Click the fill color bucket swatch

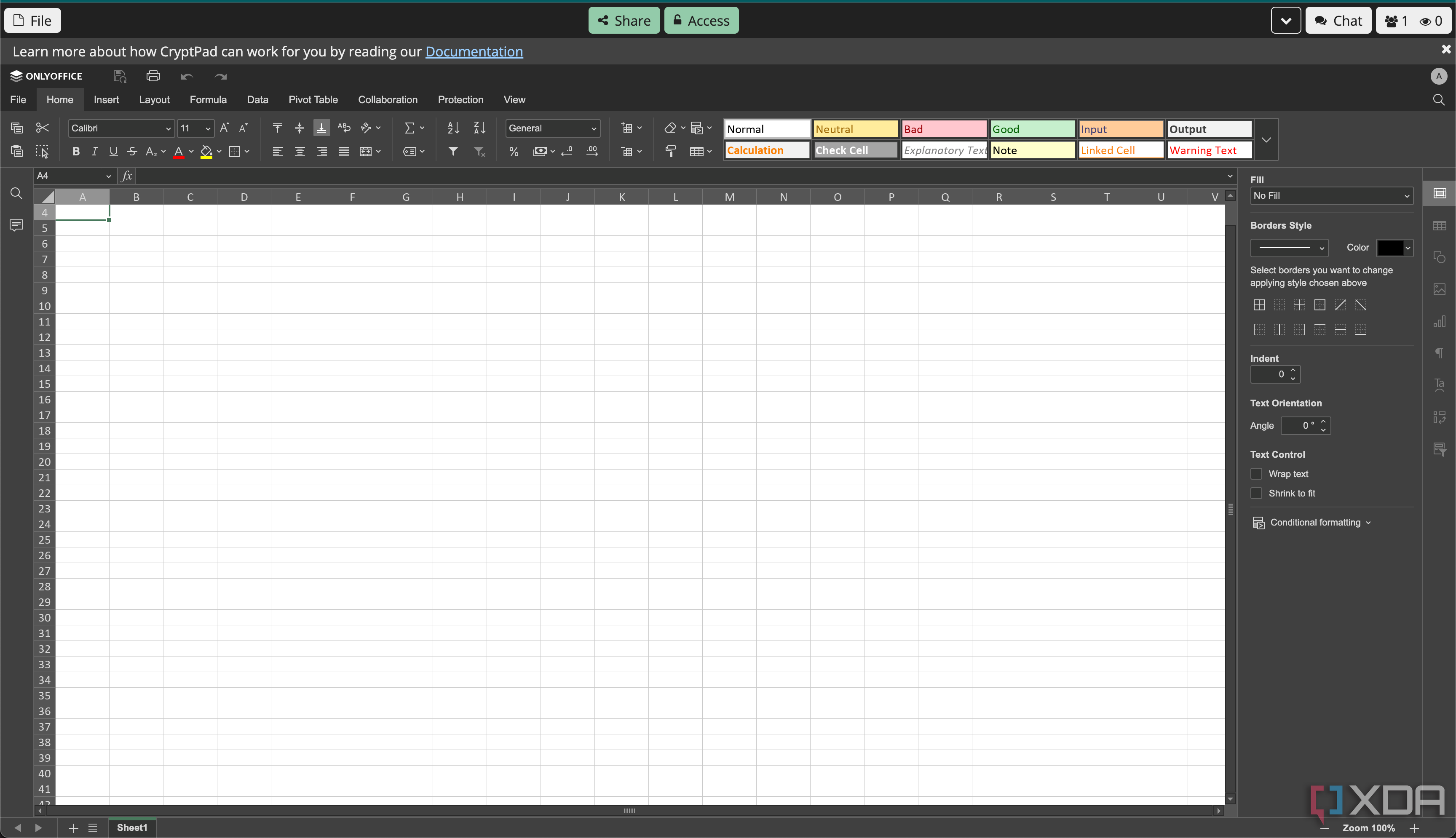(206, 152)
